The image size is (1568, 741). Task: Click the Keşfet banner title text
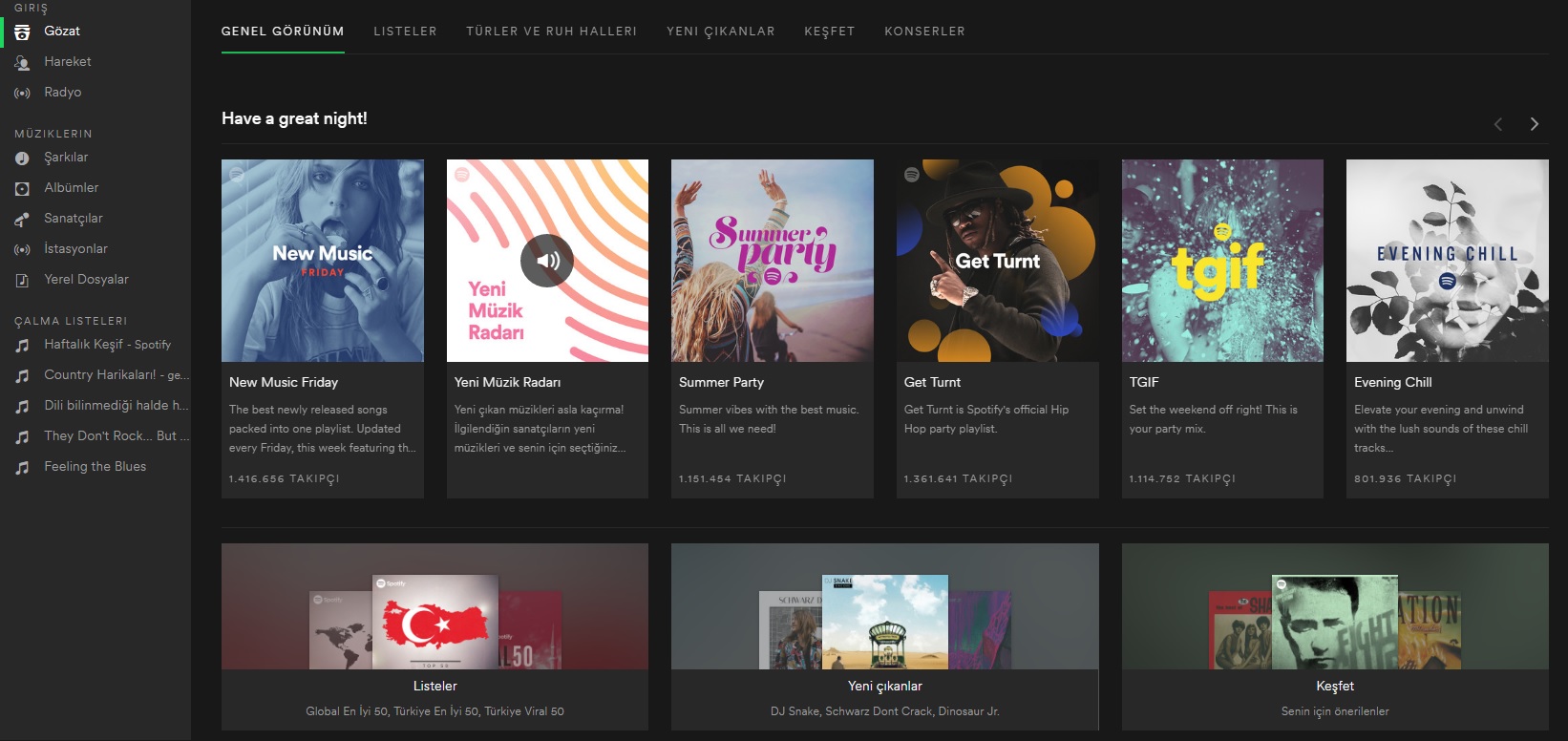1335,686
